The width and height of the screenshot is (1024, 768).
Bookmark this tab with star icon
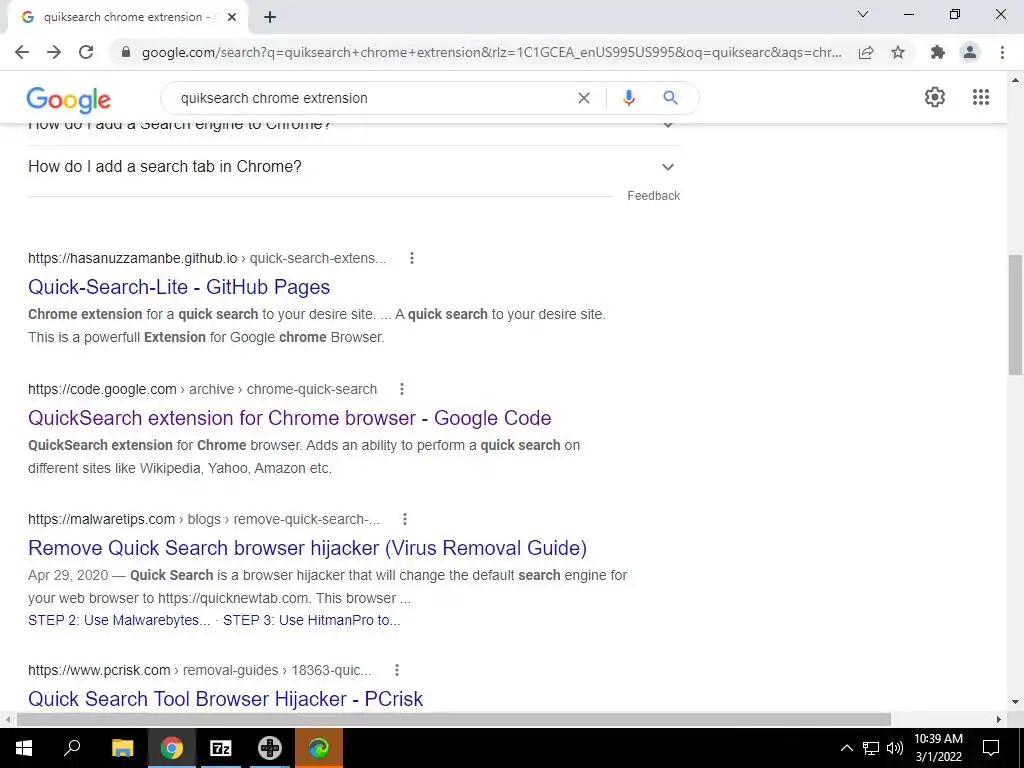(x=898, y=52)
